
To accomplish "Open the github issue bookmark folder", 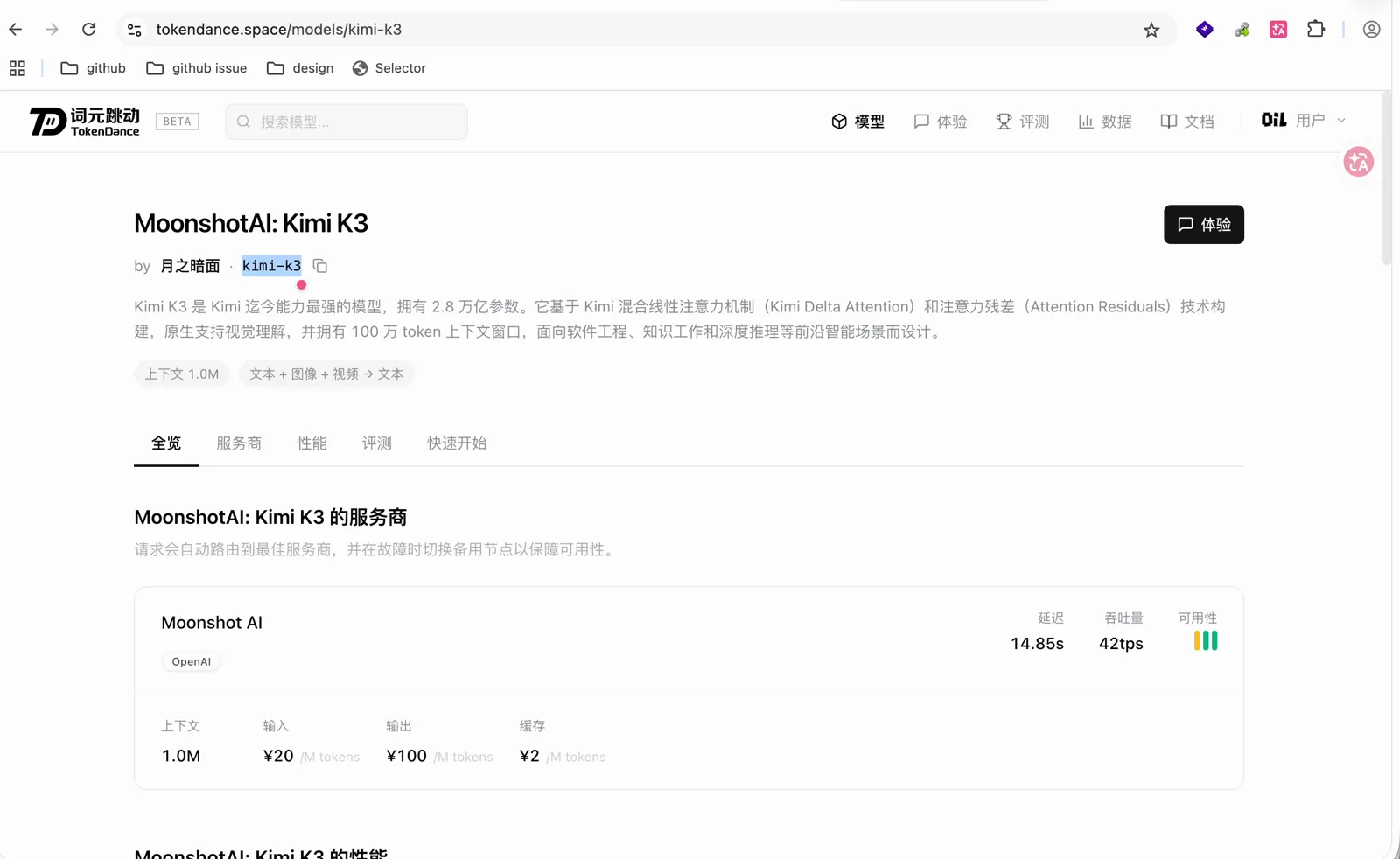I will (196, 68).
